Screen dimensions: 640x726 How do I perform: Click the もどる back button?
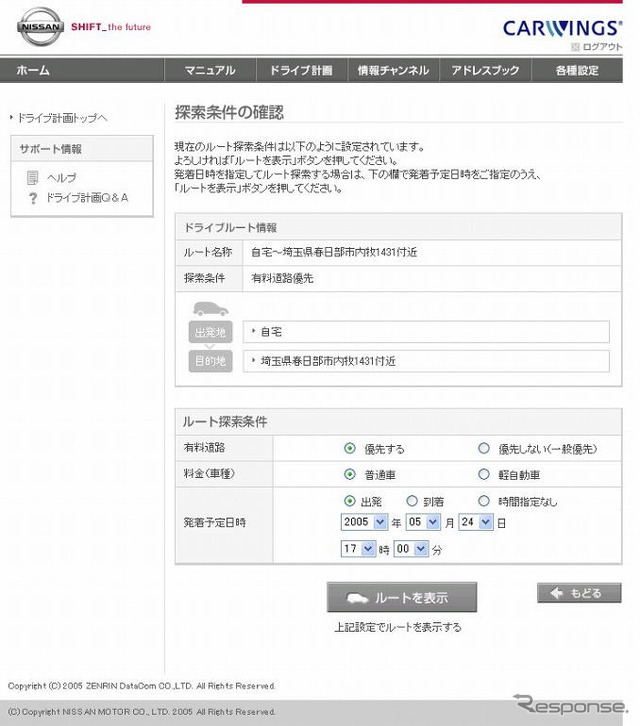579,593
